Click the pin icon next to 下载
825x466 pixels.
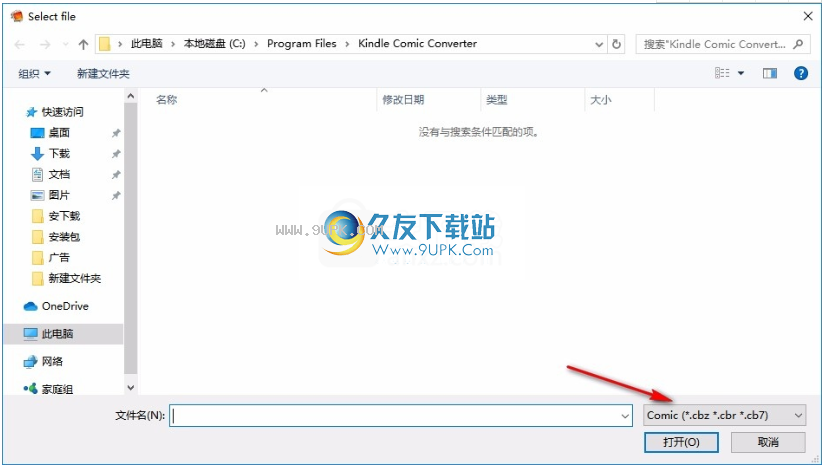[116, 154]
